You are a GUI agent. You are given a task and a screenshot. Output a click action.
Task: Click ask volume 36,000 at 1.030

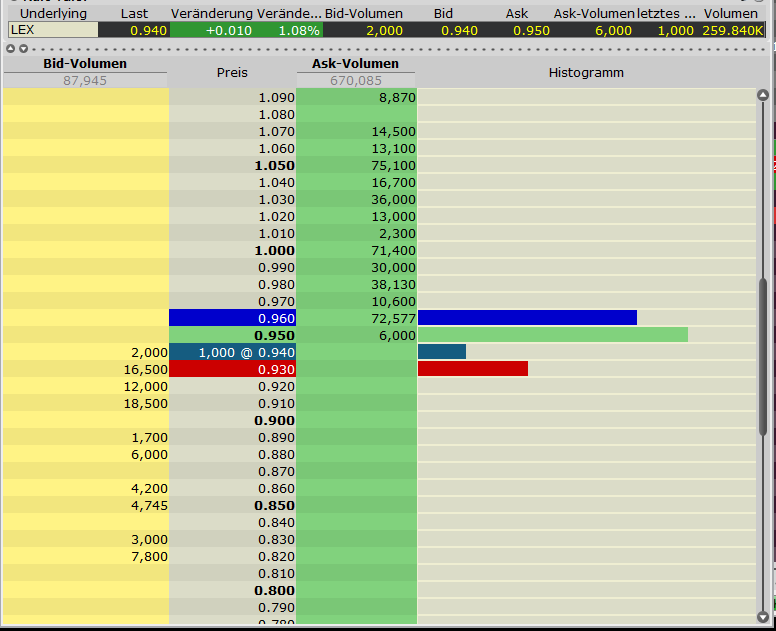(x=394, y=199)
